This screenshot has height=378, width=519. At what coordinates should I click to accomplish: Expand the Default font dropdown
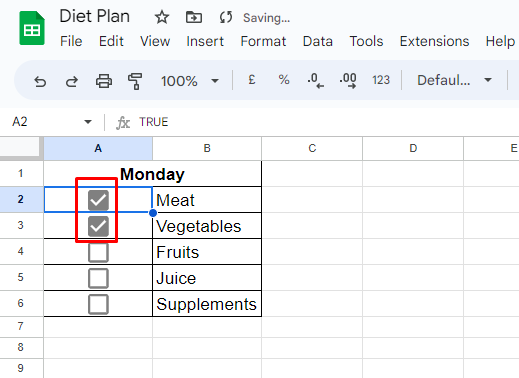pos(455,80)
